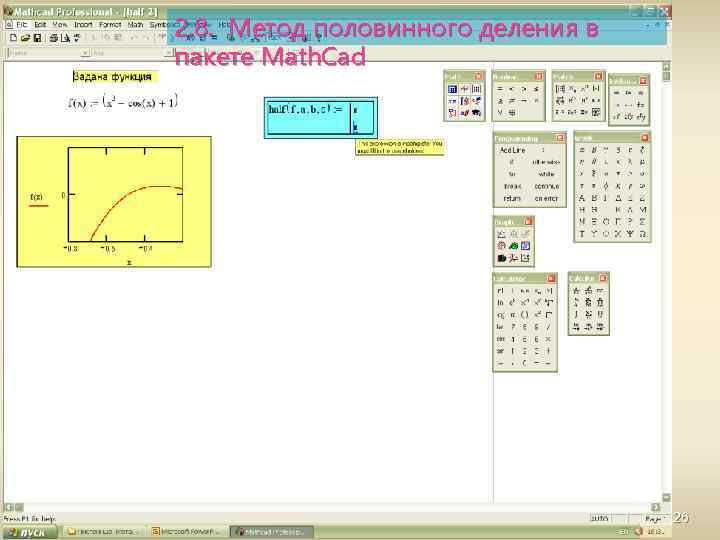Expand the font dropdown in formatting bar
This screenshot has height=540, width=720.
[x=168, y=53]
